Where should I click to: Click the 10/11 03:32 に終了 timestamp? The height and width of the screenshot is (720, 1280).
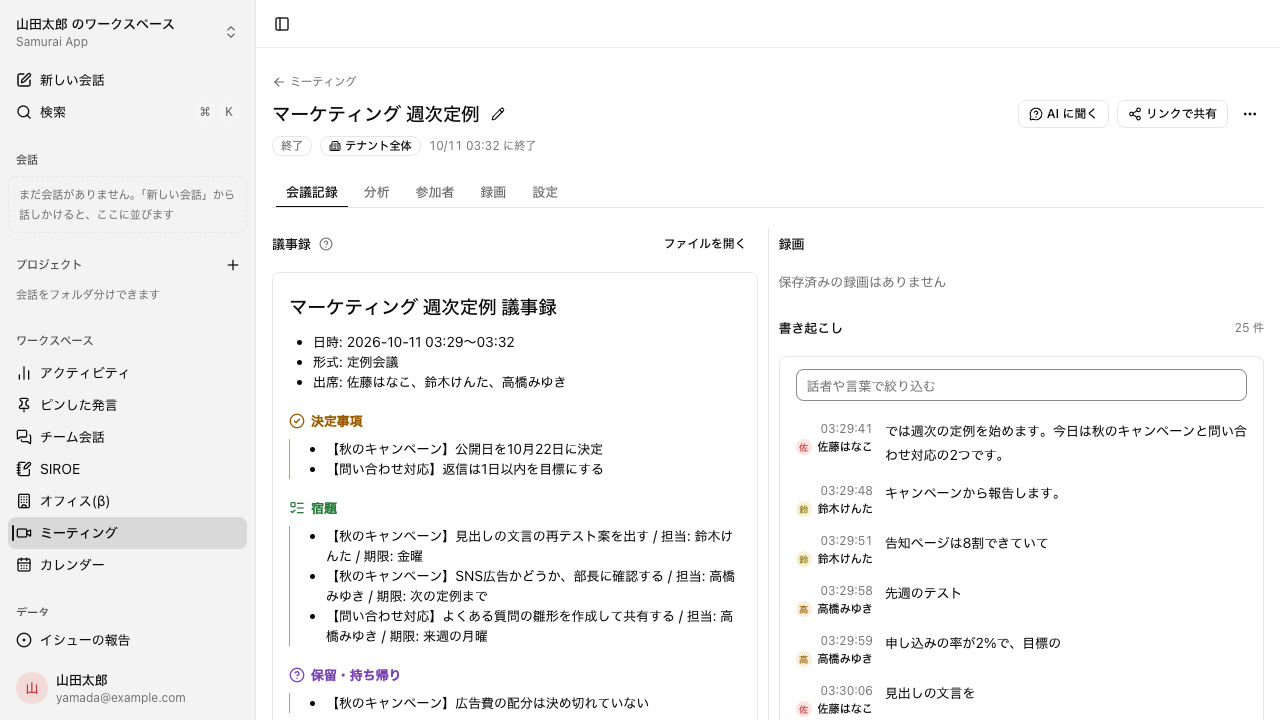tap(483, 146)
